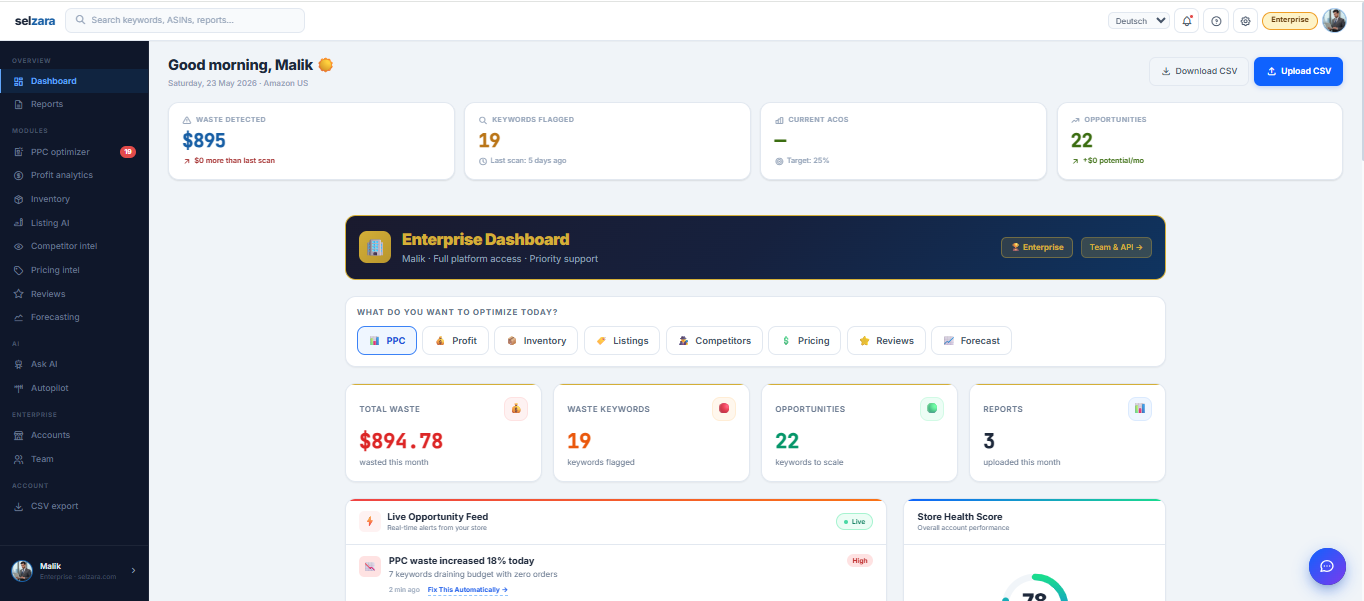Click PPC waste increased 18% today heading
This screenshot has height=601, width=1364.
pyautogui.click(x=461, y=561)
